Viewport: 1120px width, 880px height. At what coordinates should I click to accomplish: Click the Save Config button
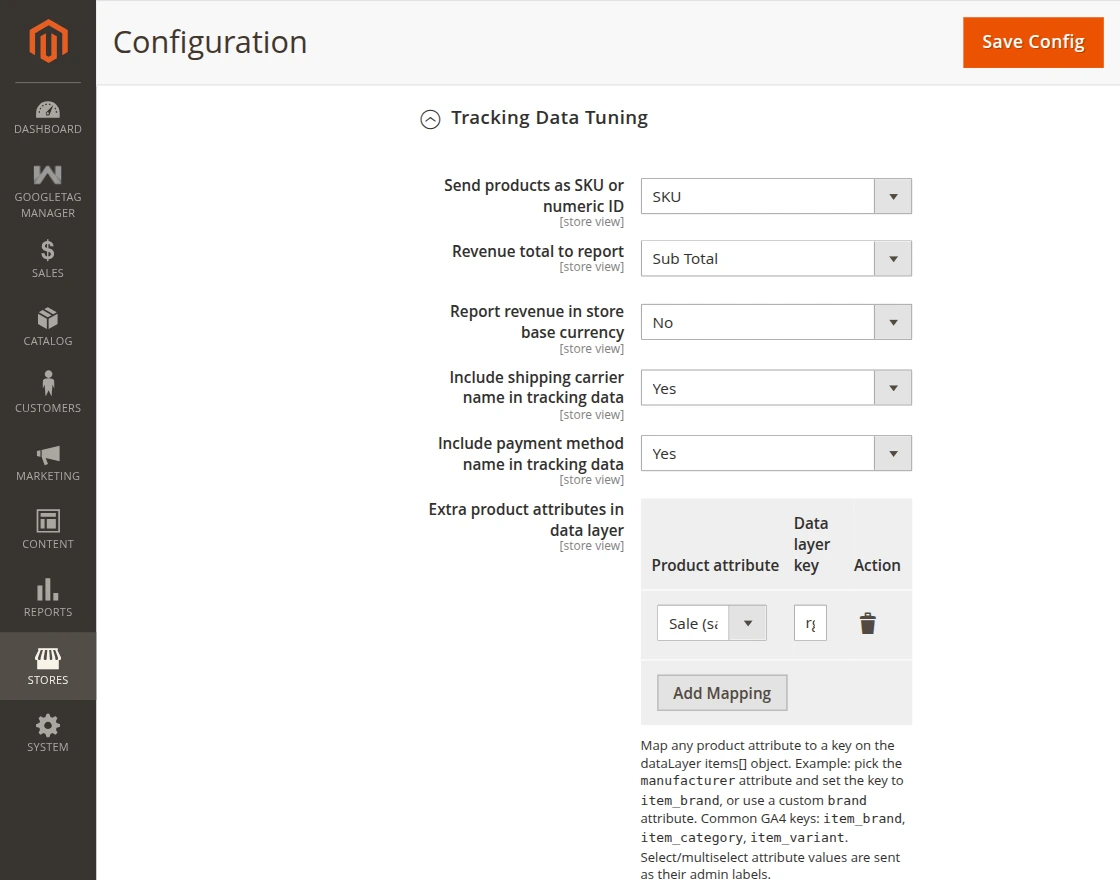coord(1033,42)
